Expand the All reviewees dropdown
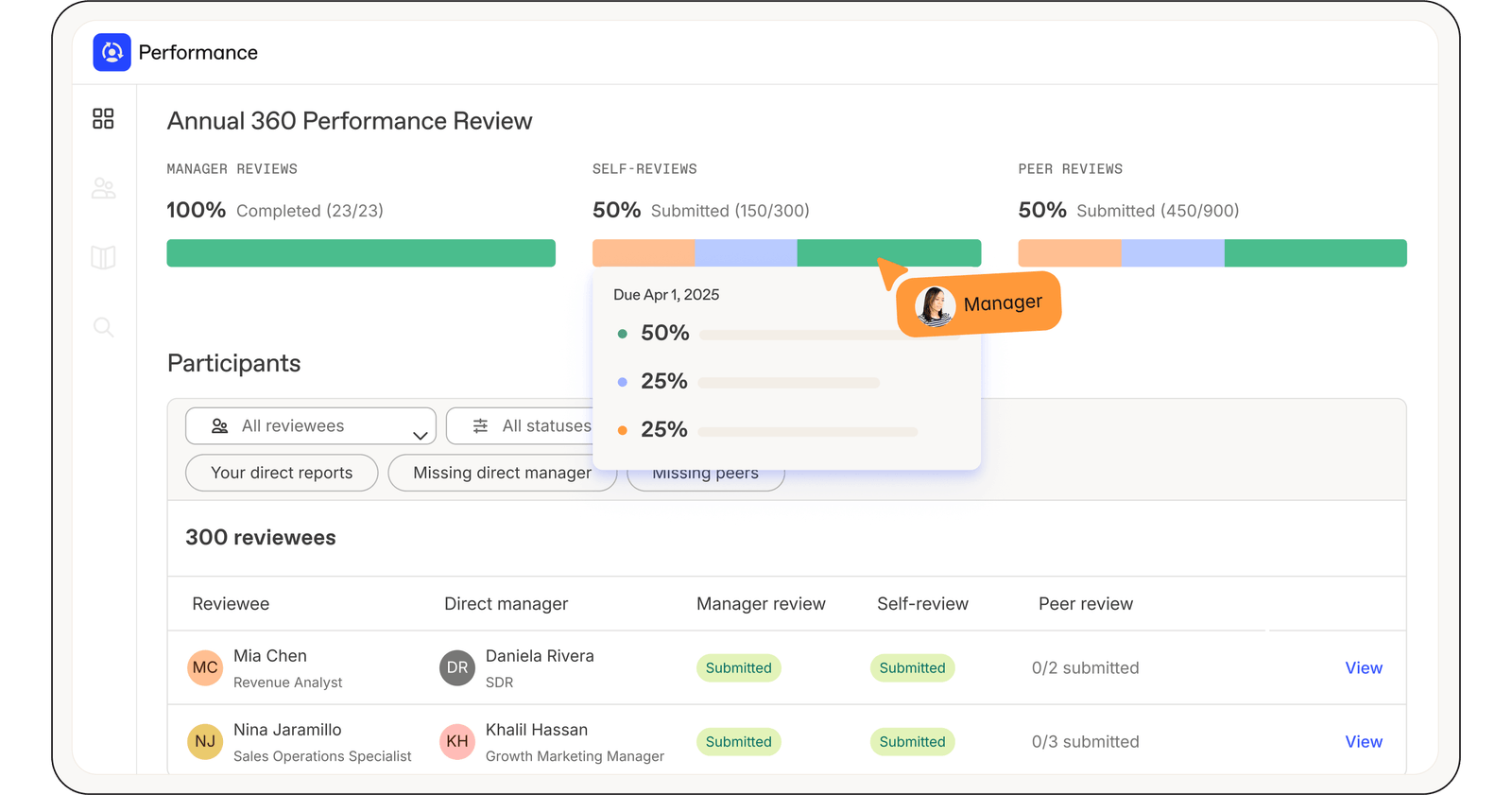The height and width of the screenshot is (795, 1512). [310, 426]
